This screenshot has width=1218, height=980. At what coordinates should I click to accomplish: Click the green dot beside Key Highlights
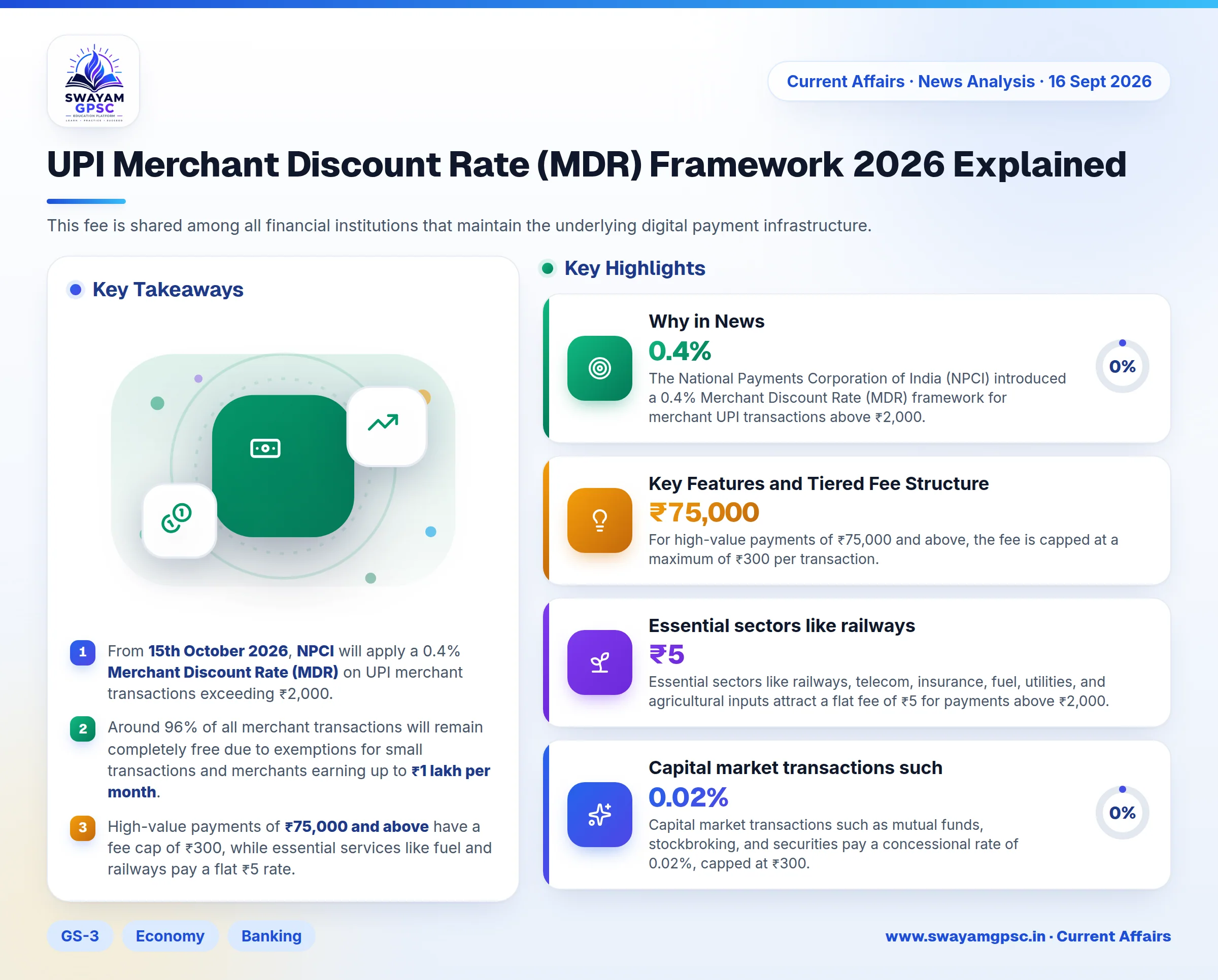tap(547, 268)
